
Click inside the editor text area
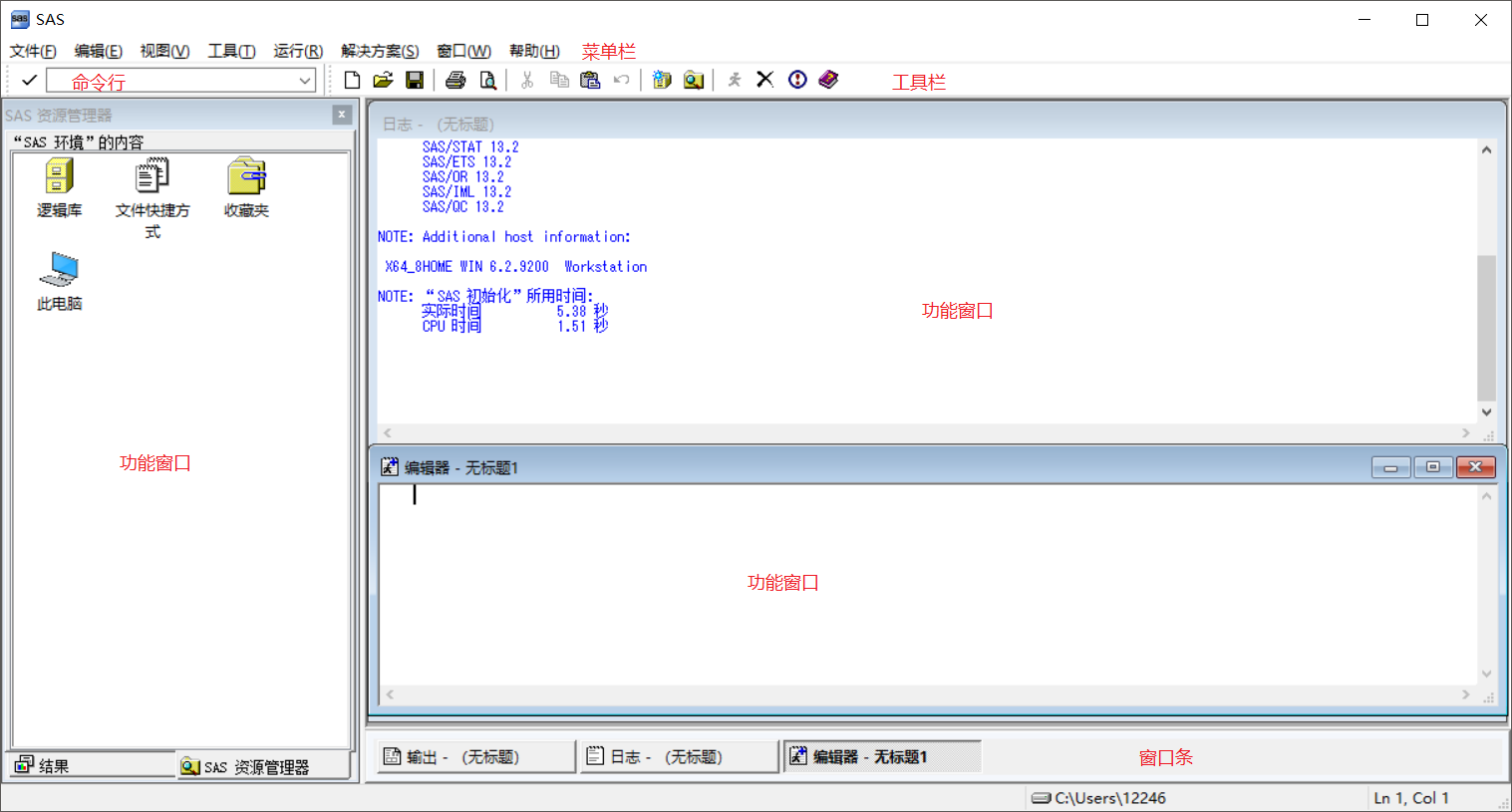(x=928, y=584)
